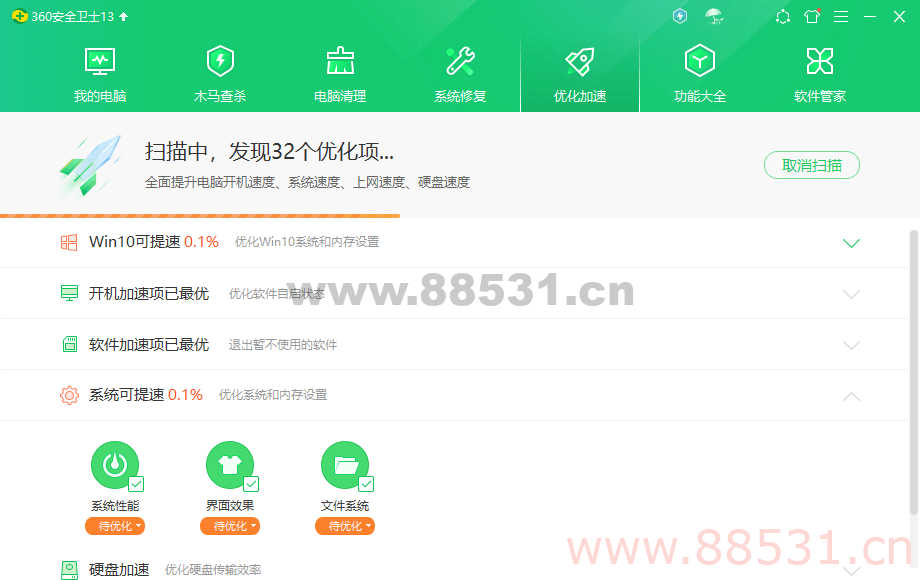Open the 软件管家 flower icon
This screenshot has width=920, height=580.
(x=820, y=61)
